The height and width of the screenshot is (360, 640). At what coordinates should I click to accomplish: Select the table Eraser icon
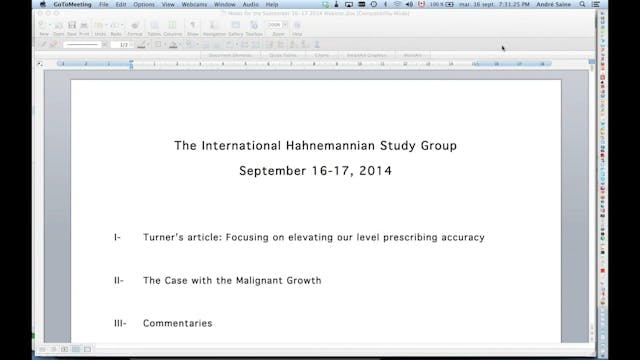(53, 44)
